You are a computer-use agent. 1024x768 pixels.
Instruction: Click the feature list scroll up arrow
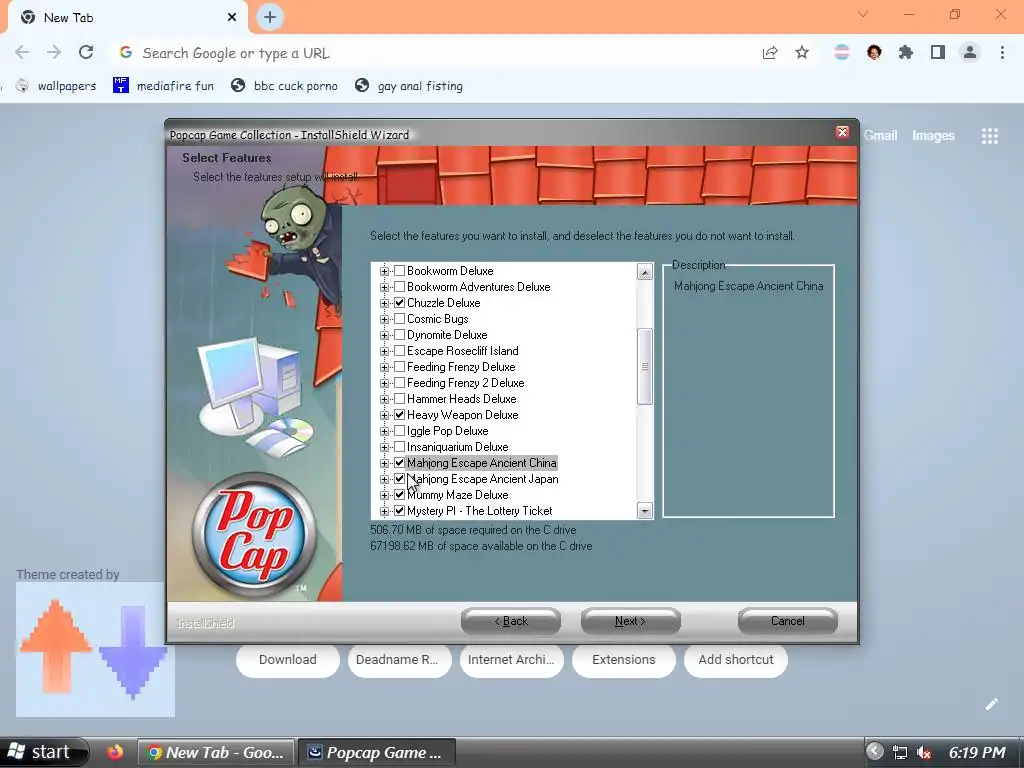click(645, 272)
